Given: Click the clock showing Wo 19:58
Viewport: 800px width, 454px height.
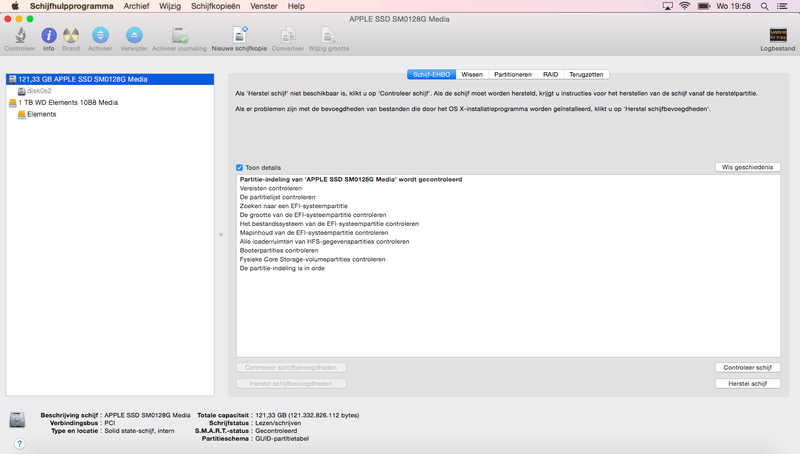Looking at the screenshot, I should coord(733,6).
